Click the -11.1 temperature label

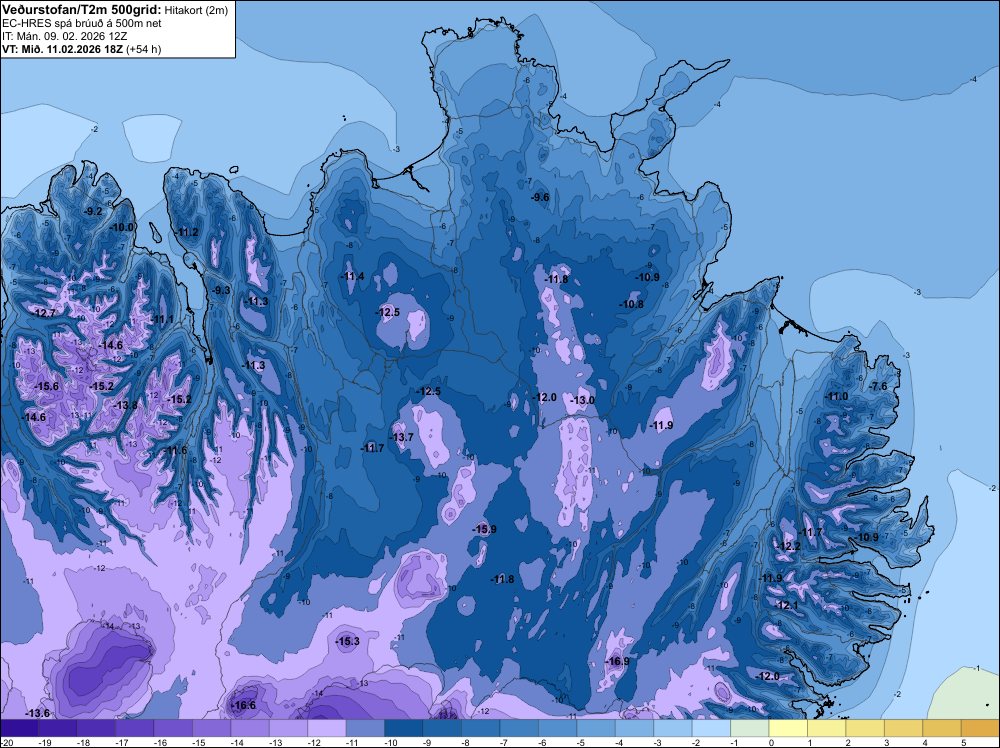[163, 319]
